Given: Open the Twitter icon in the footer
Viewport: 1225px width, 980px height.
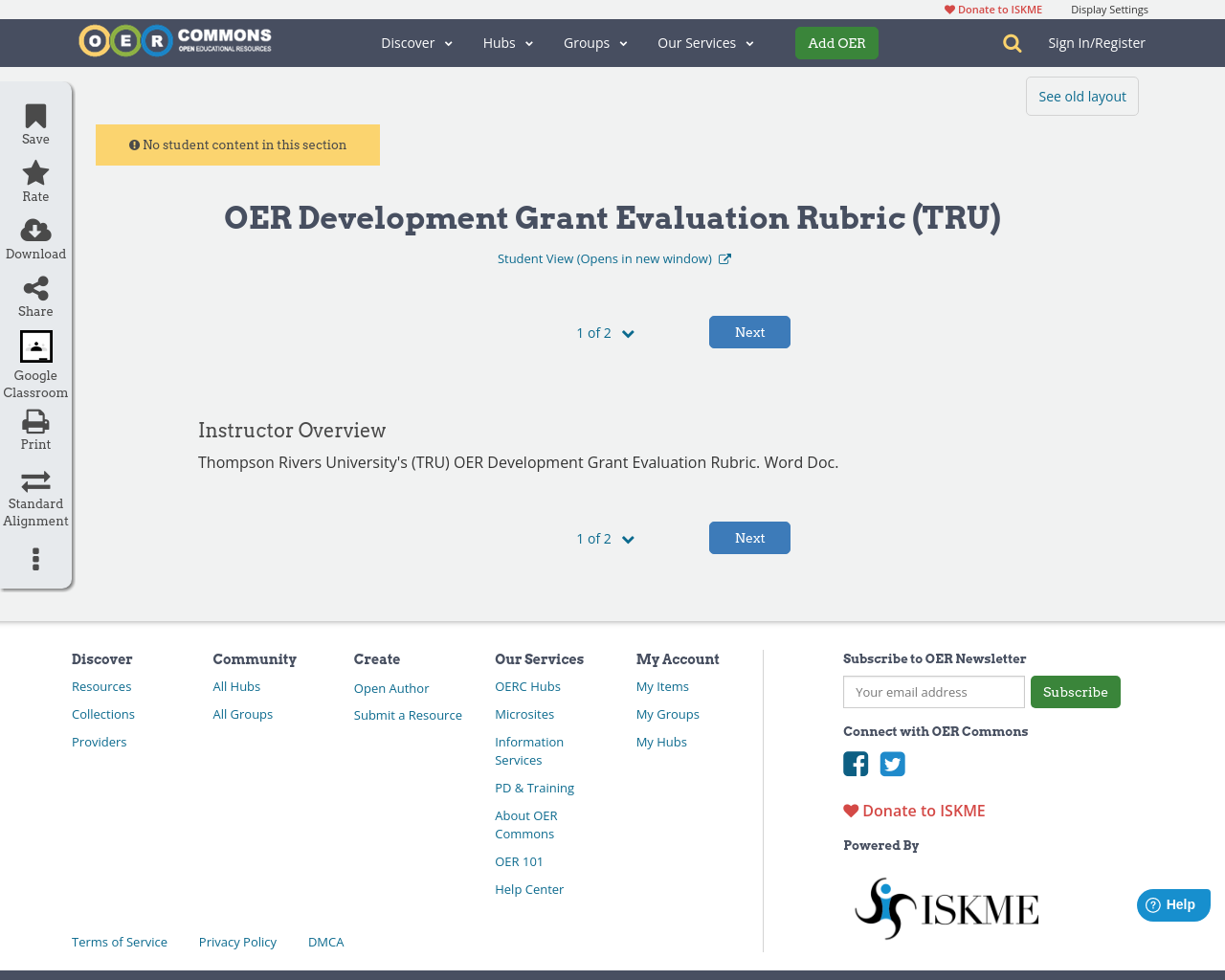Looking at the screenshot, I should click(x=892, y=764).
